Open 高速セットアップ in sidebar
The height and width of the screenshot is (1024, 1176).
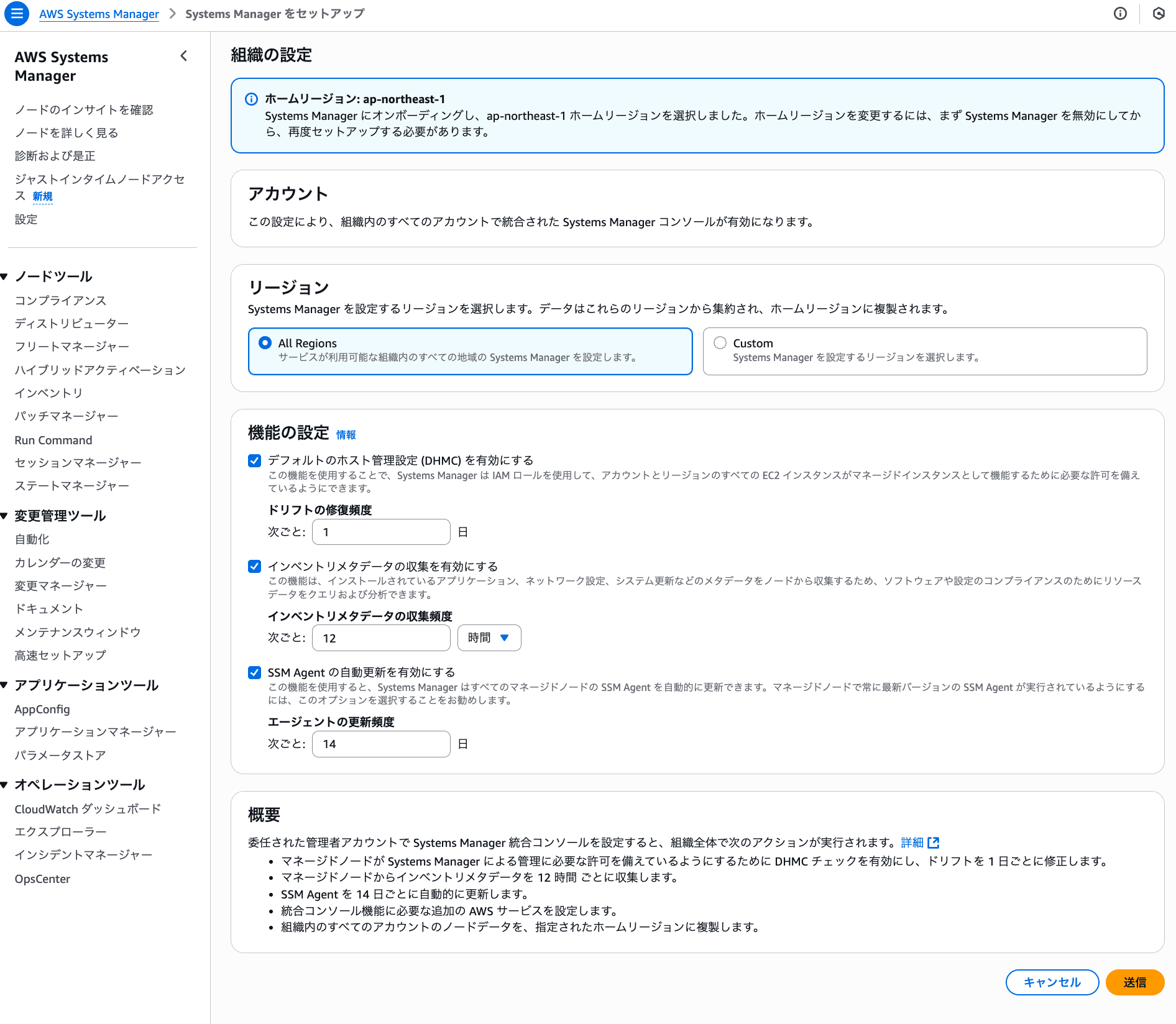pos(60,656)
